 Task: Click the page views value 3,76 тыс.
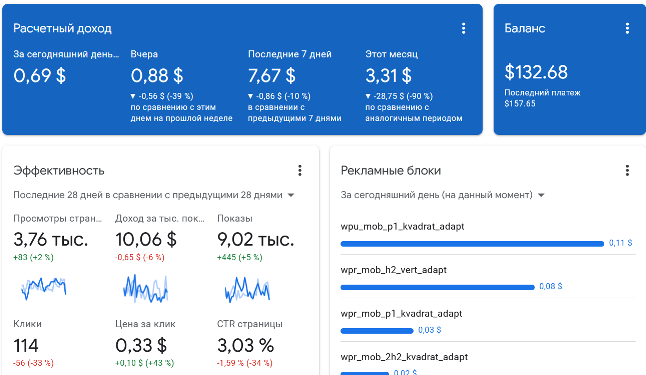pyautogui.click(x=51, y=239)
